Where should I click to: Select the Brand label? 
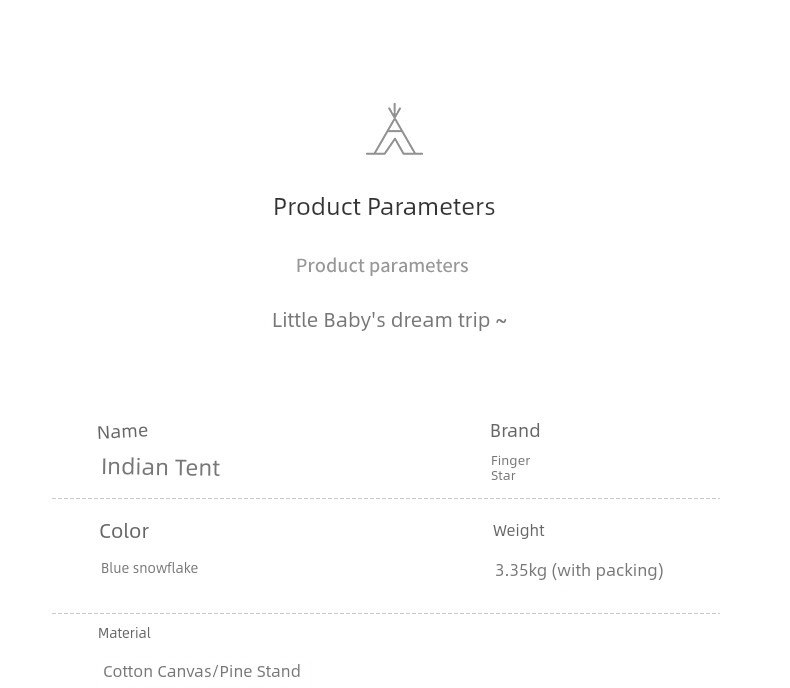coord(515,431)
